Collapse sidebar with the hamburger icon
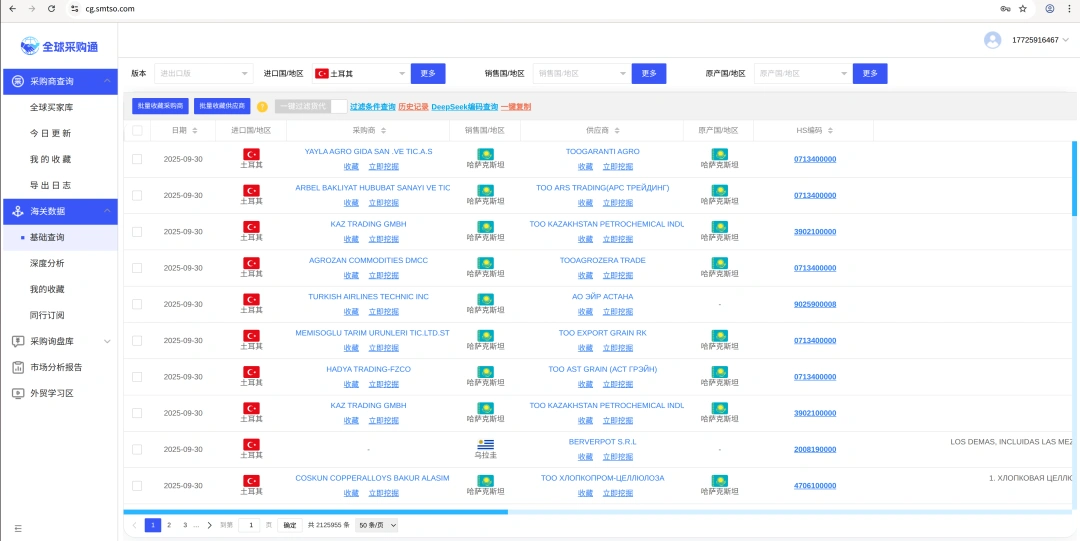The width and height of the screenshot is (1080, 541). pos(19,529)
